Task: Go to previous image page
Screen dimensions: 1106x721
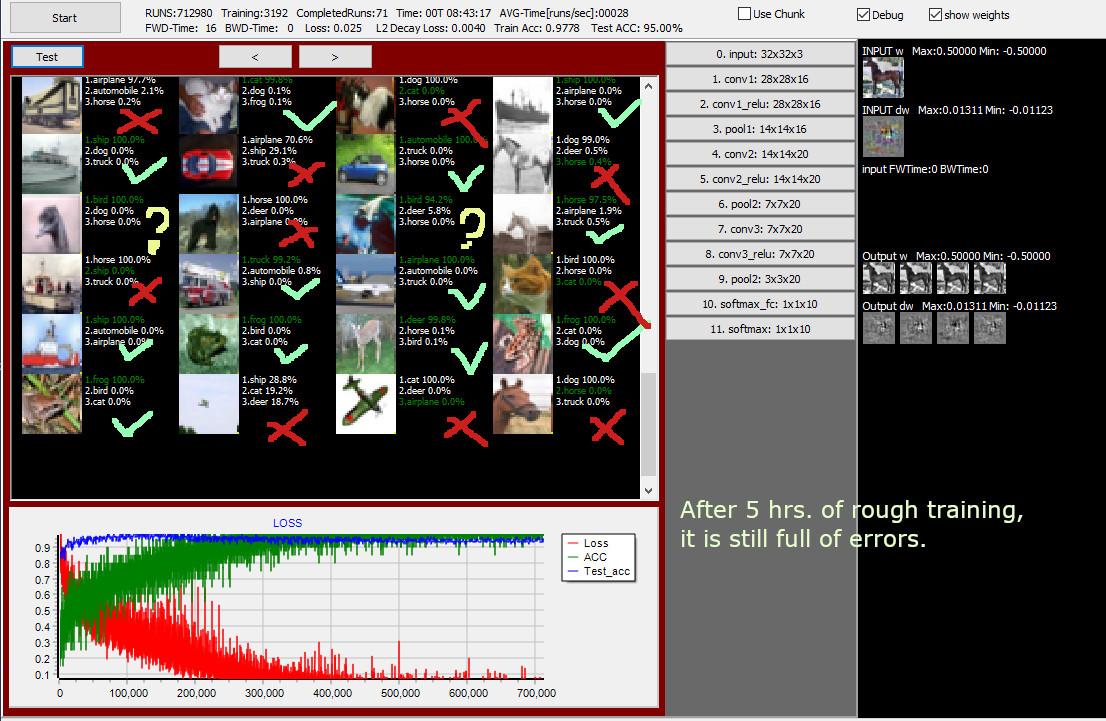Action: click(255, 57)
